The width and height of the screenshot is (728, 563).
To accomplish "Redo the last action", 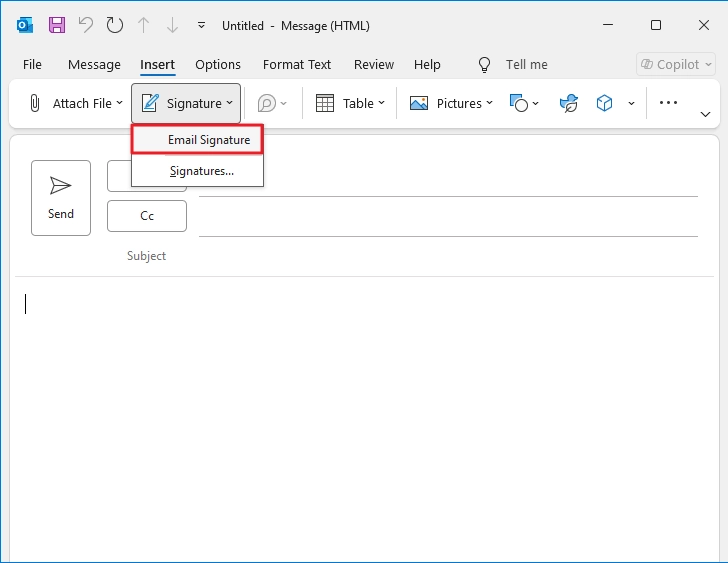I will click(115, 25).
